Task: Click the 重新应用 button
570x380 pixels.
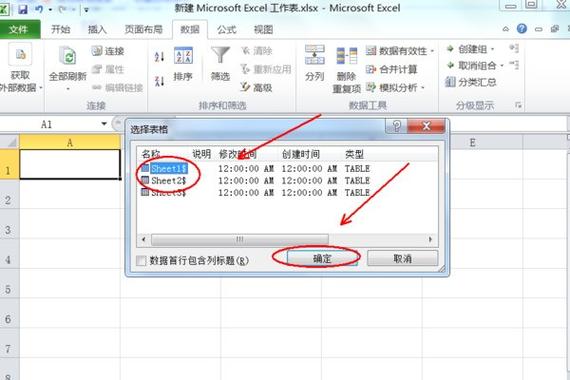Action: pyautogui.click(x=266, y=69)
